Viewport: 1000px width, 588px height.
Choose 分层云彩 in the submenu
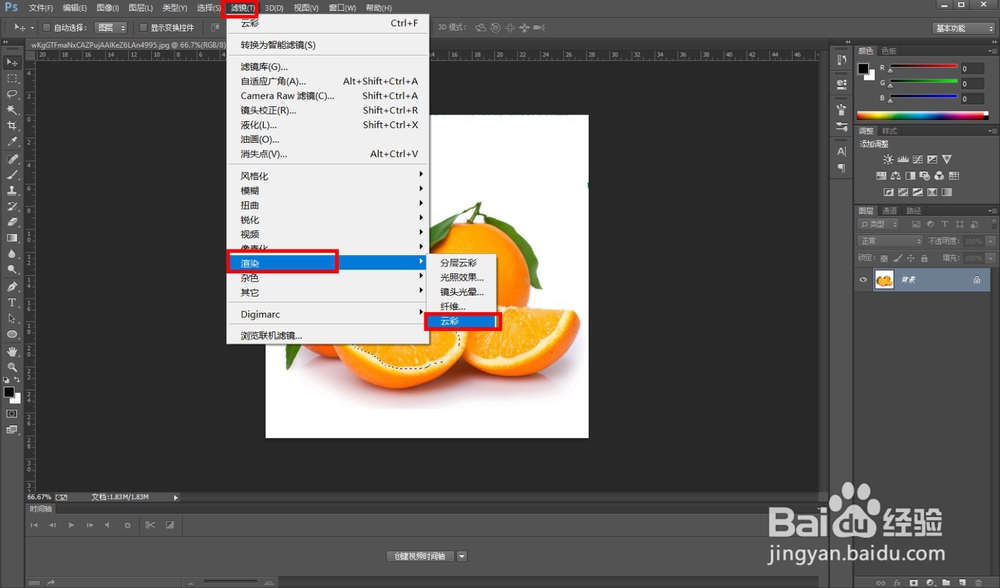(462, 262)
